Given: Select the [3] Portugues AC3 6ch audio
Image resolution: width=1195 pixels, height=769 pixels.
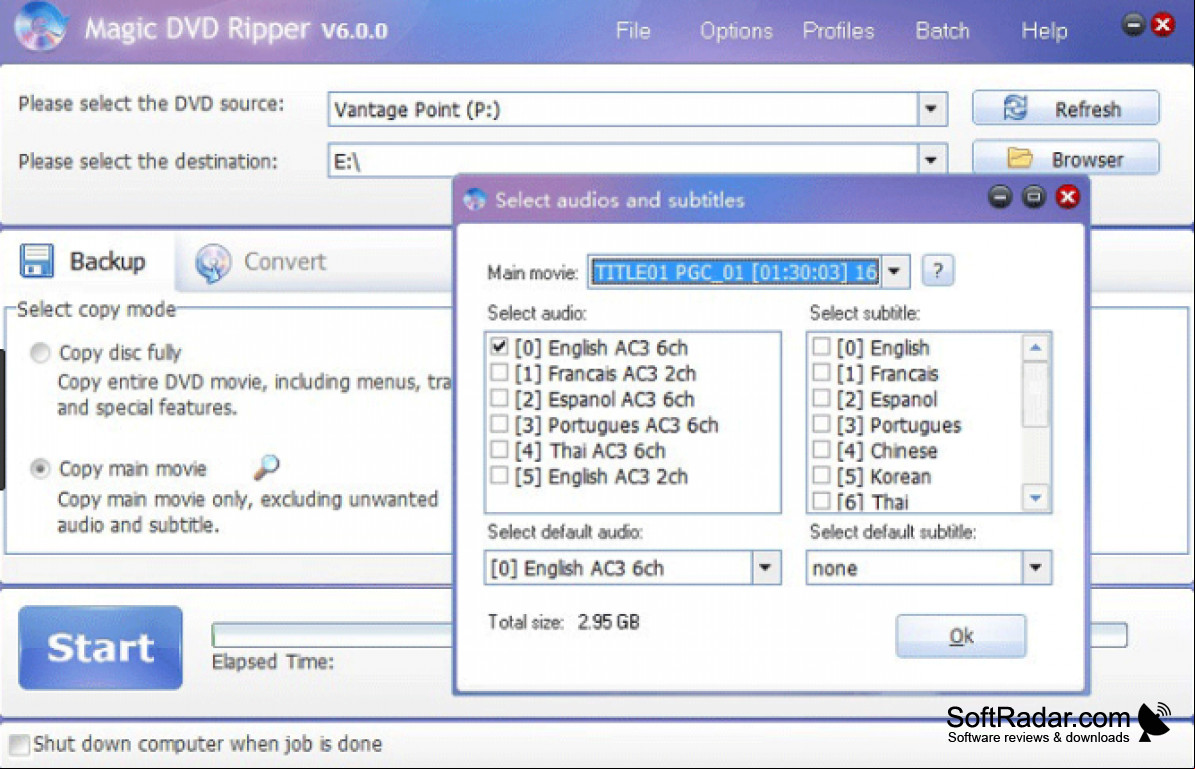Looking at the screenshot, I should tap(499, 425).
